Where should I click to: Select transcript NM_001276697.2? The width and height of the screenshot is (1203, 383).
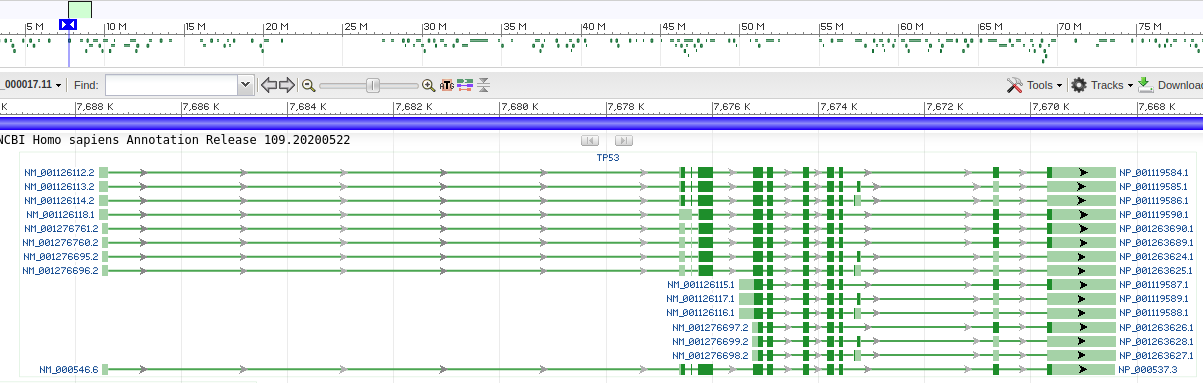point(710,328)
